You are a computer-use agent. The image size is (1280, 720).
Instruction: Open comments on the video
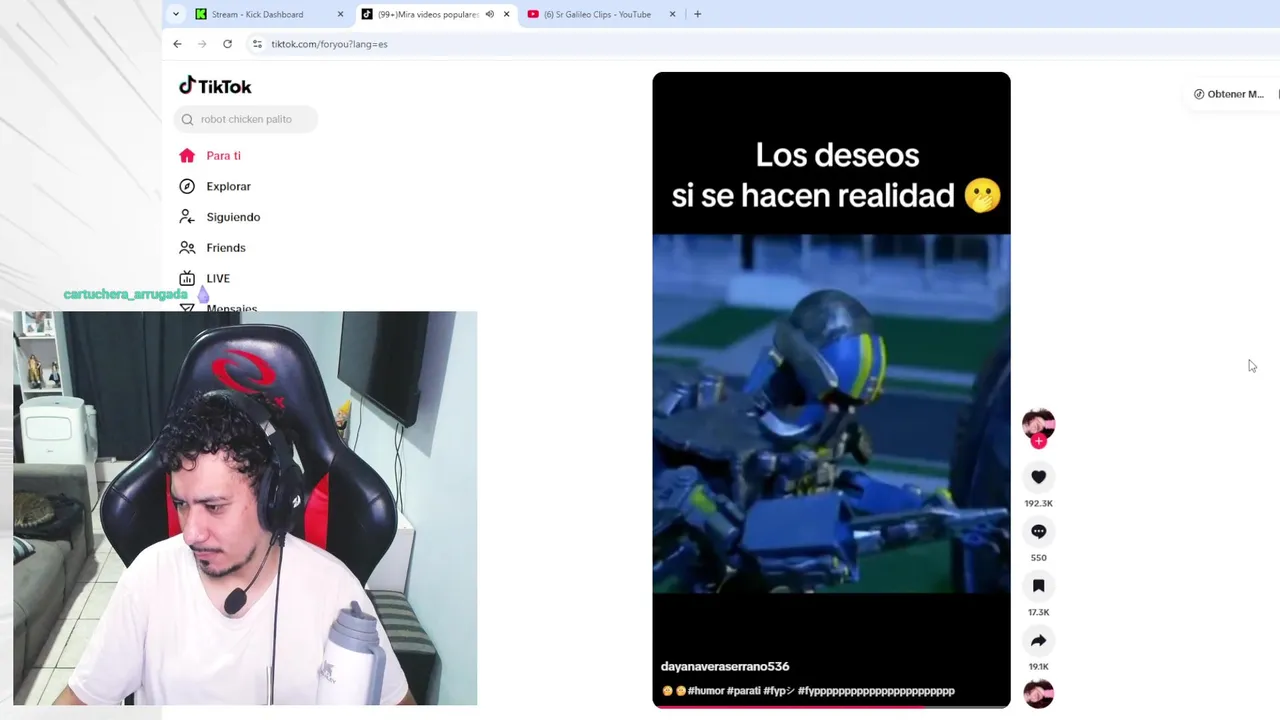point(1038,531)
